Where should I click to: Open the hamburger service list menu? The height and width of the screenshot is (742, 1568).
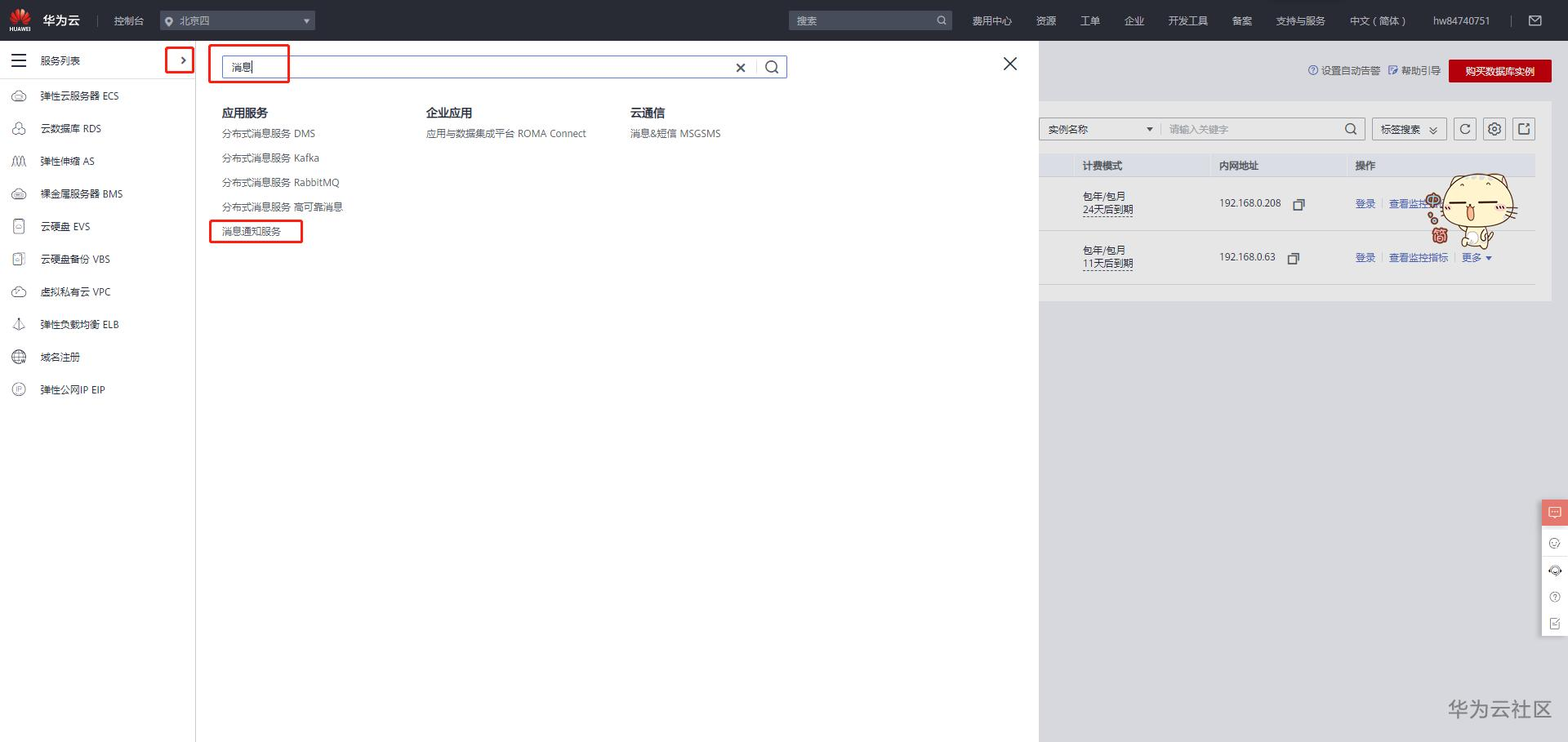click(x=19, y=60)
